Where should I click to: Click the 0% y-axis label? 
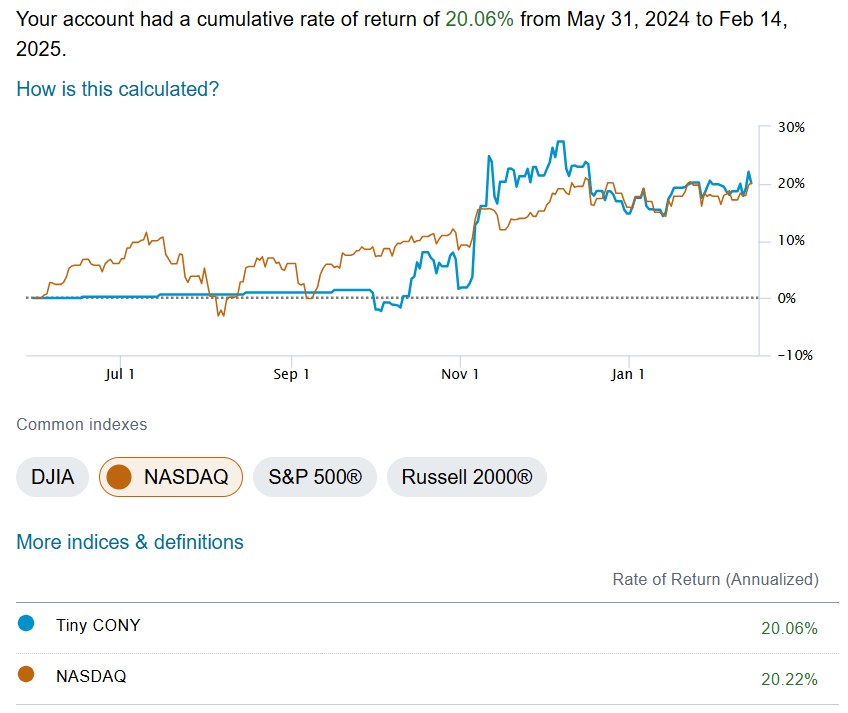[786, 298]
